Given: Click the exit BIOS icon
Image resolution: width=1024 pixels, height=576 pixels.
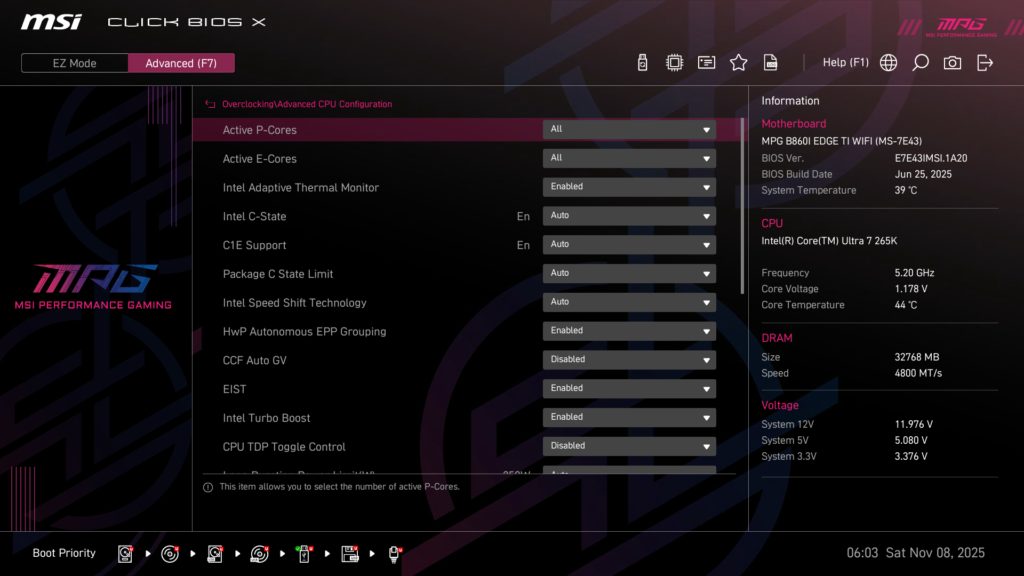Looking at the screenshot, I should point(984,61).
